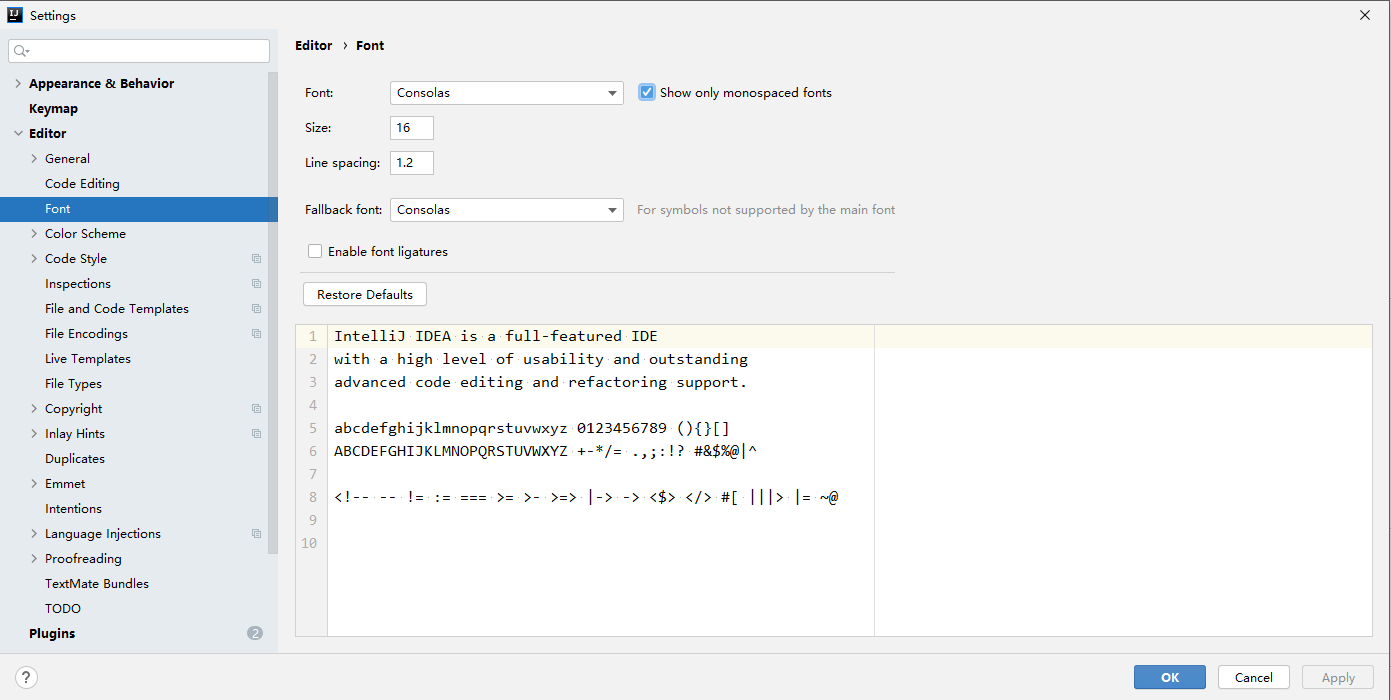1391x700 pixels.
Task: Click into the settings search field
Action: point(139,51)
